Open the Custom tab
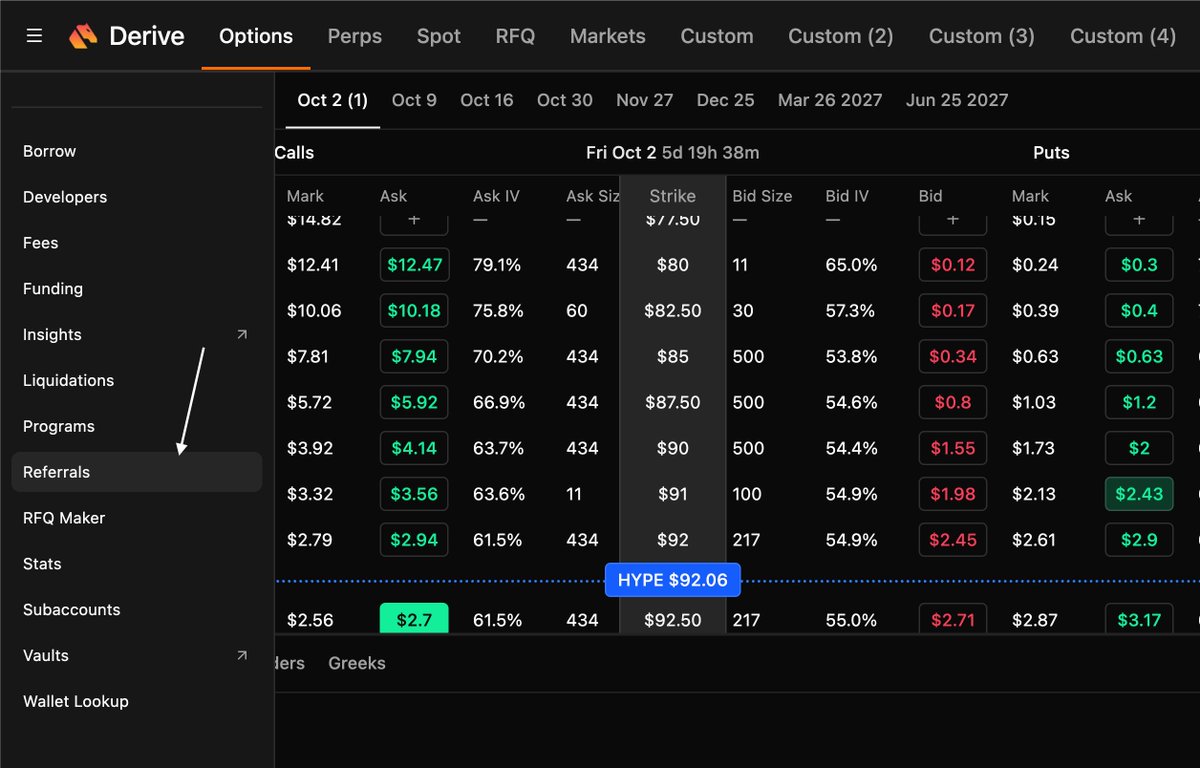 pyautogui.click(x=717, y=36)
